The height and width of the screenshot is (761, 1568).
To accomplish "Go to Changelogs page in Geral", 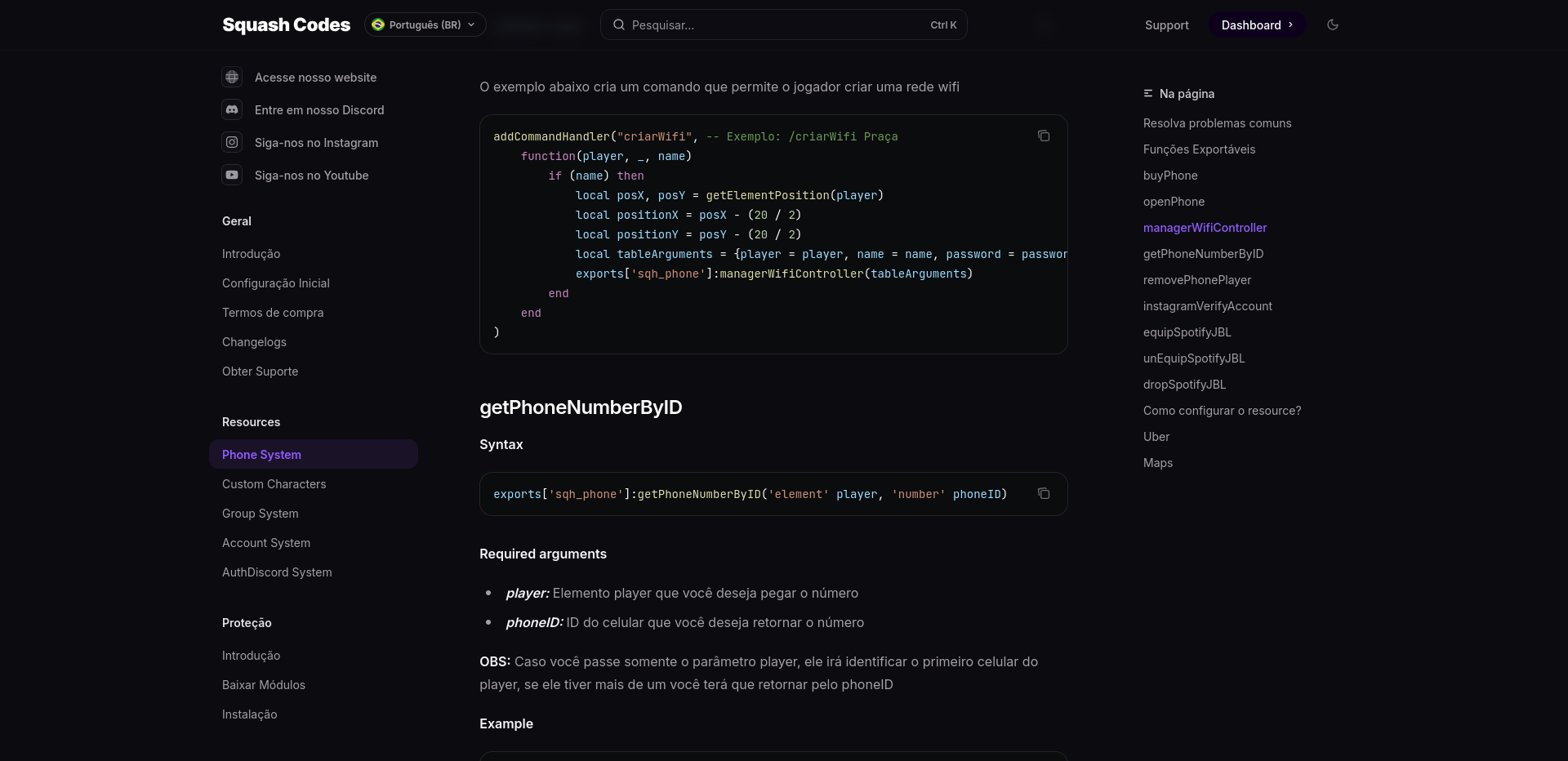I will (254, 342).
